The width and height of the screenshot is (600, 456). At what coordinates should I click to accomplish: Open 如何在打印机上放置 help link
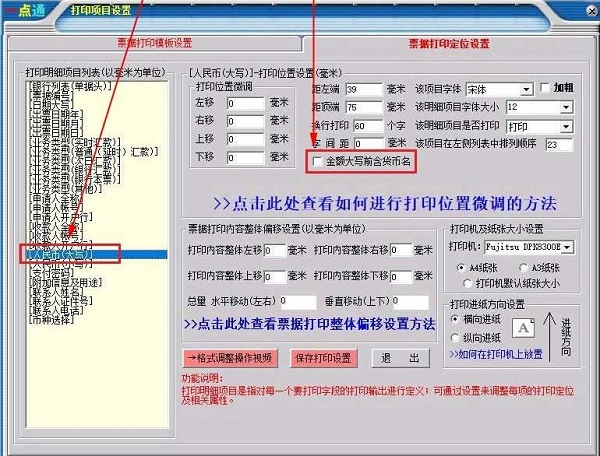point(501,354)
